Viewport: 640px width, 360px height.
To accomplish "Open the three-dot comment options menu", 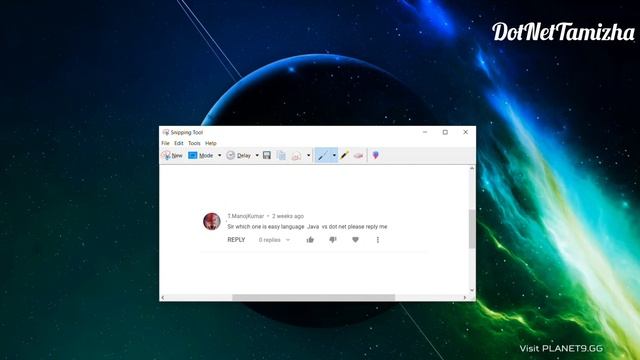I will tap(378, 240).
